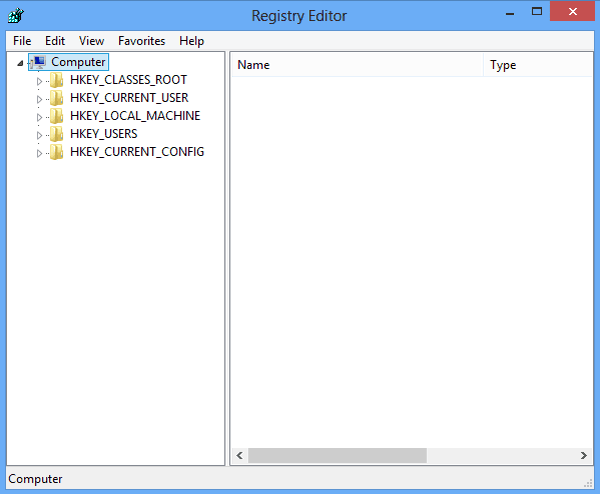Click the horizontal scrollbar right arrow
This screenshot has width=600, height=494.
click(584, 455)
